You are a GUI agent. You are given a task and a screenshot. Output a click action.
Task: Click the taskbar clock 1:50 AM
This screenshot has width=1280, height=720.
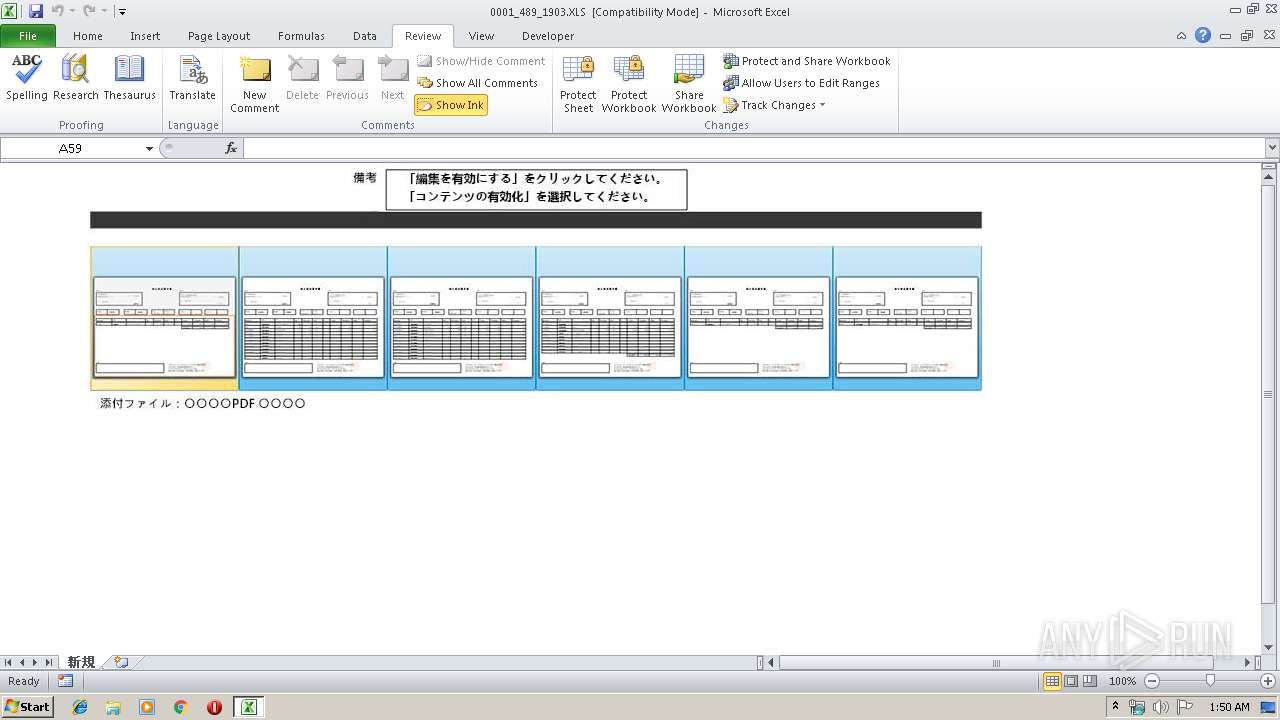point(1229,707)
